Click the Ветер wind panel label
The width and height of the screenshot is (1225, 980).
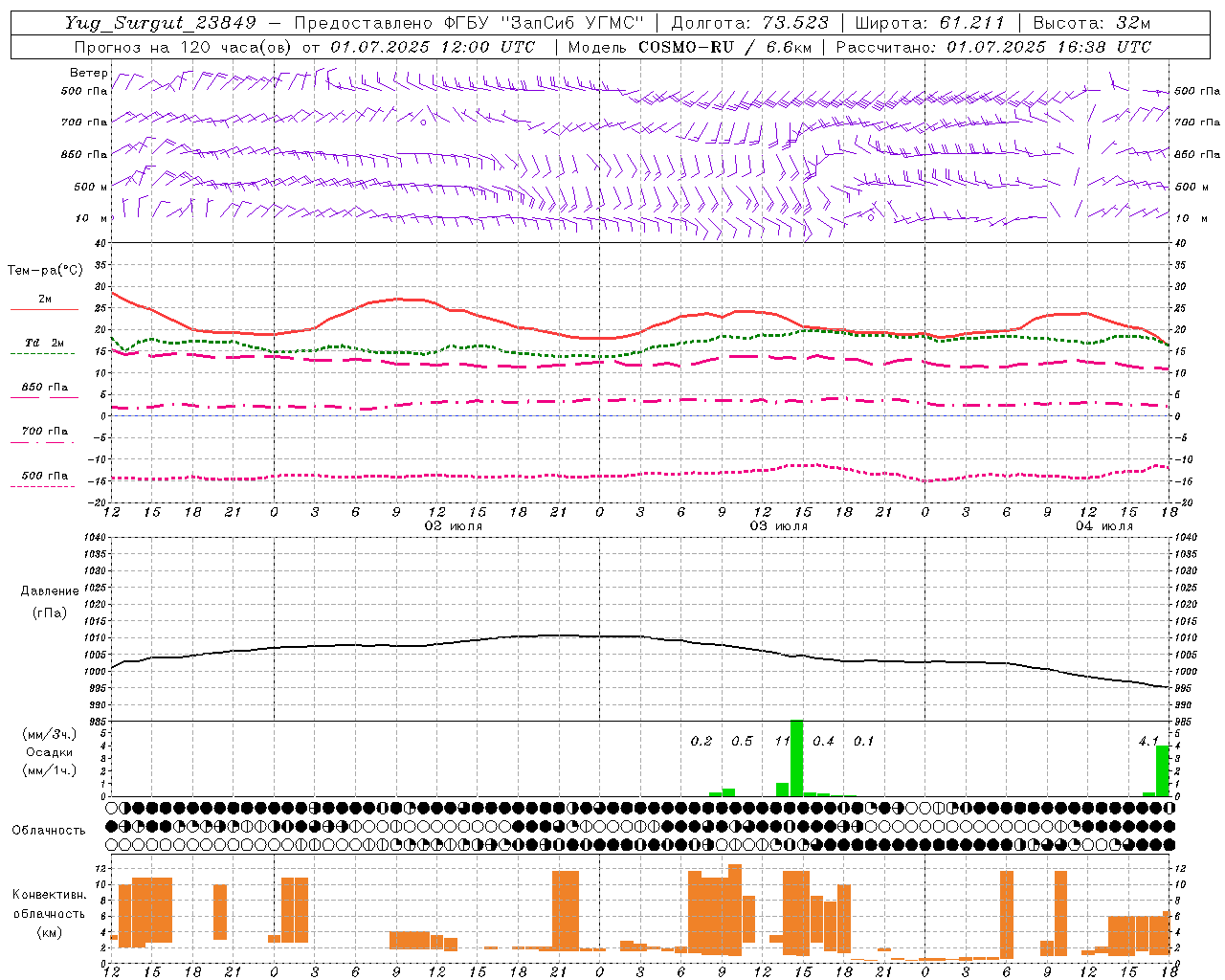89,73
